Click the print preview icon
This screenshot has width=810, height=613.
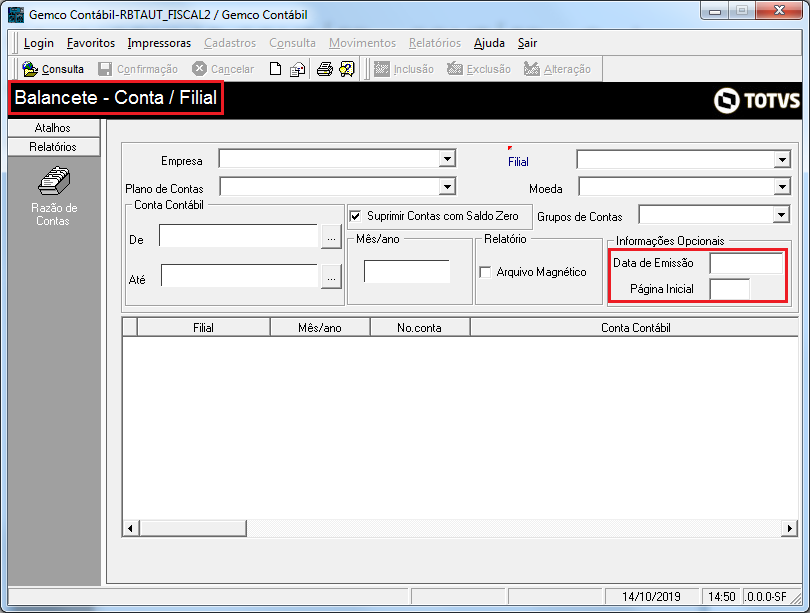[x=298, y=69]
